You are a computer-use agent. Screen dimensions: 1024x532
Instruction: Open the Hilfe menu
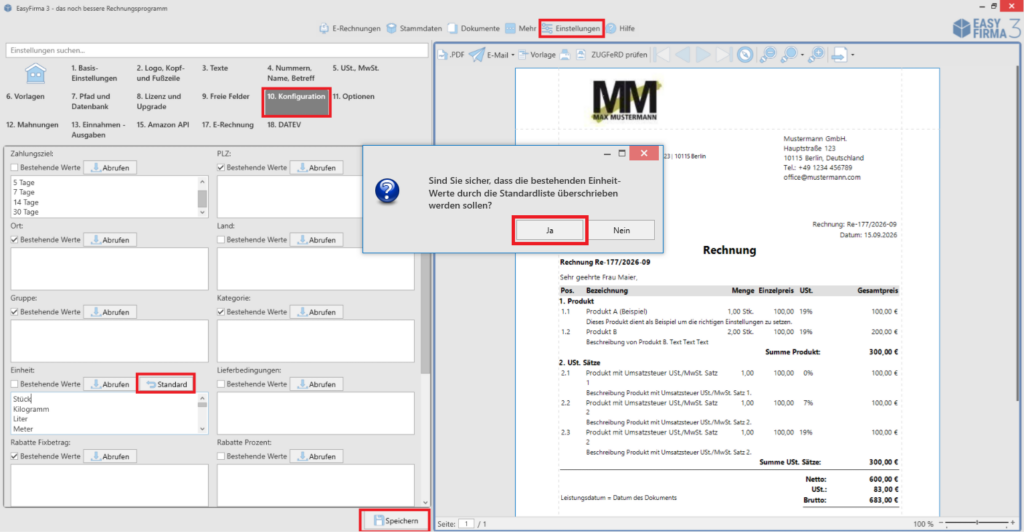tap(620, 29)
